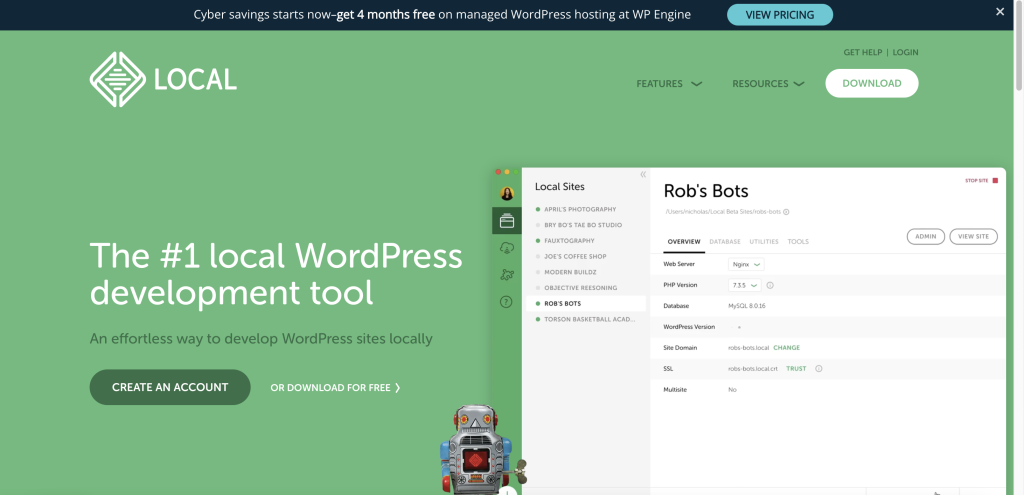Open the Help question mark sidebar icon
Image resolution: width=1024 pixels, height=495 pixels.
(506, 302)
